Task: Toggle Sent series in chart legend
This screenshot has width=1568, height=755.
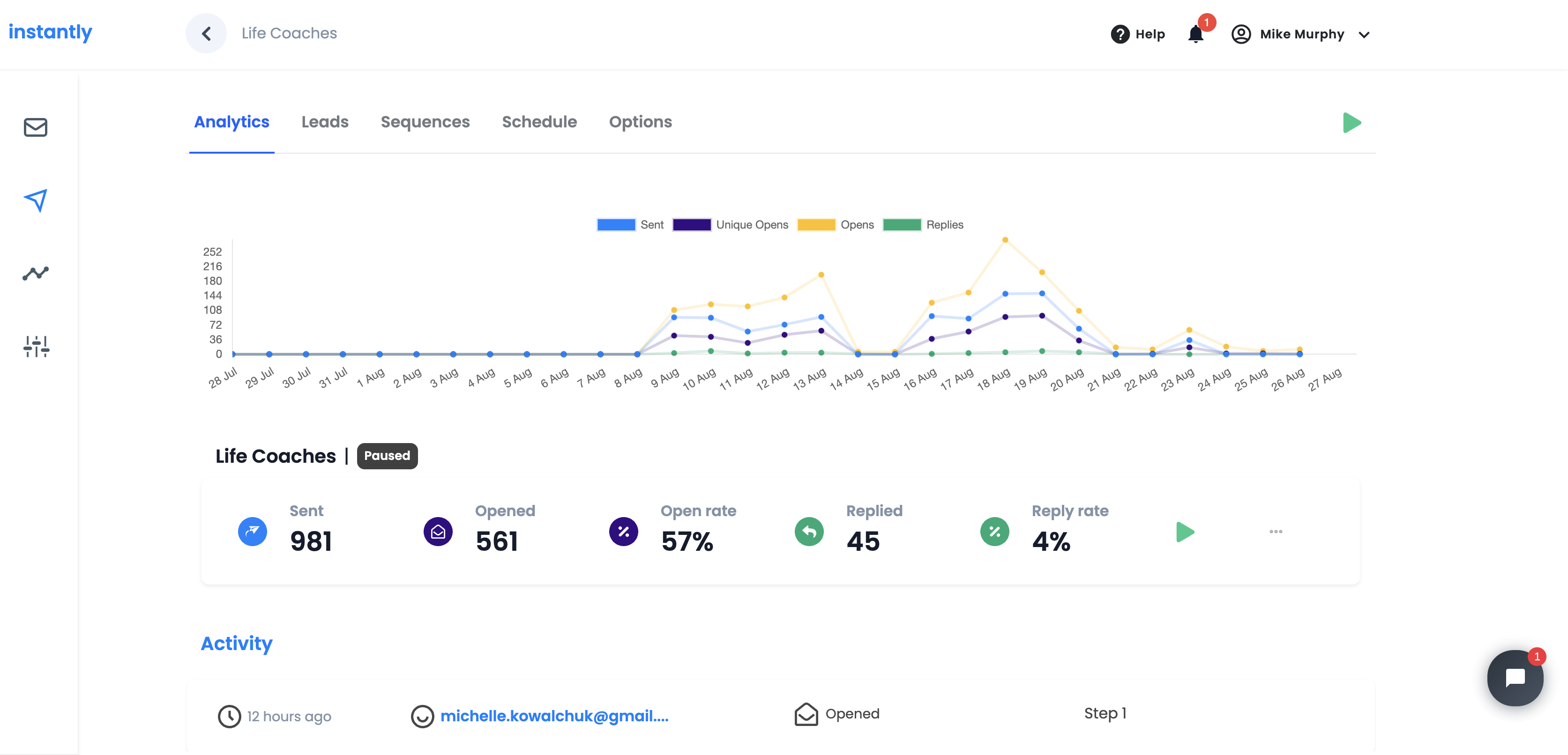Action: point(616,224)
